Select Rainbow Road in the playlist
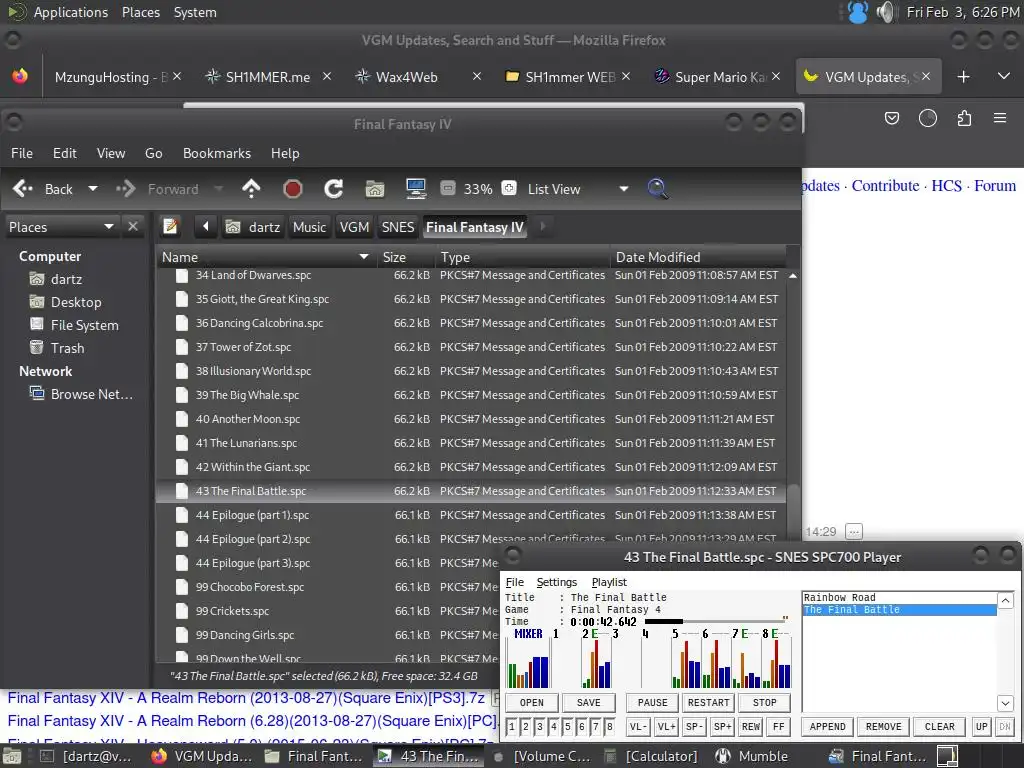The image size is (1024, 768). (900, 598)
